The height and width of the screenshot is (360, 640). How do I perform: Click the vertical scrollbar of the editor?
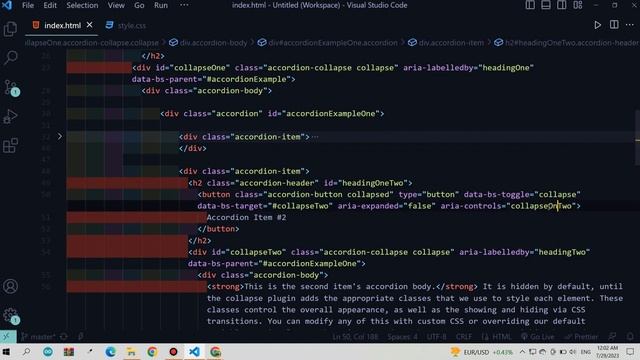click(637, 137)
